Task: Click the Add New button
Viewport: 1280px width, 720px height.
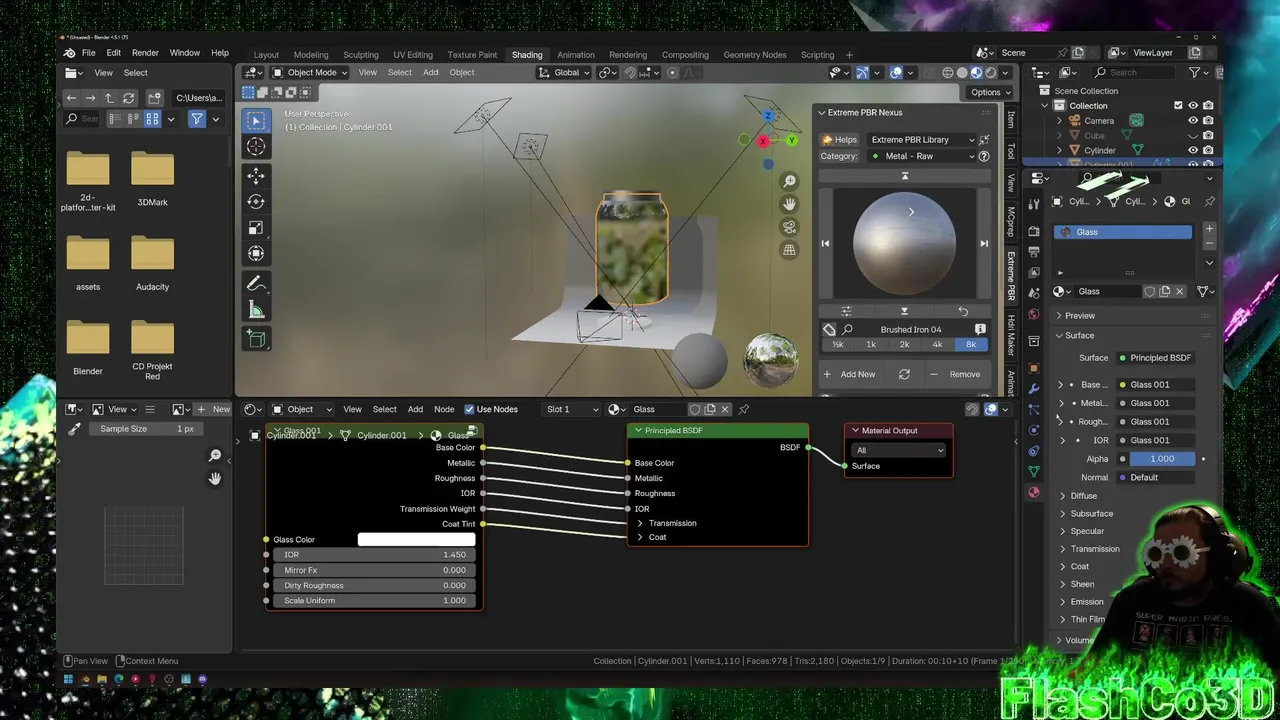Action: coord(849,374)
